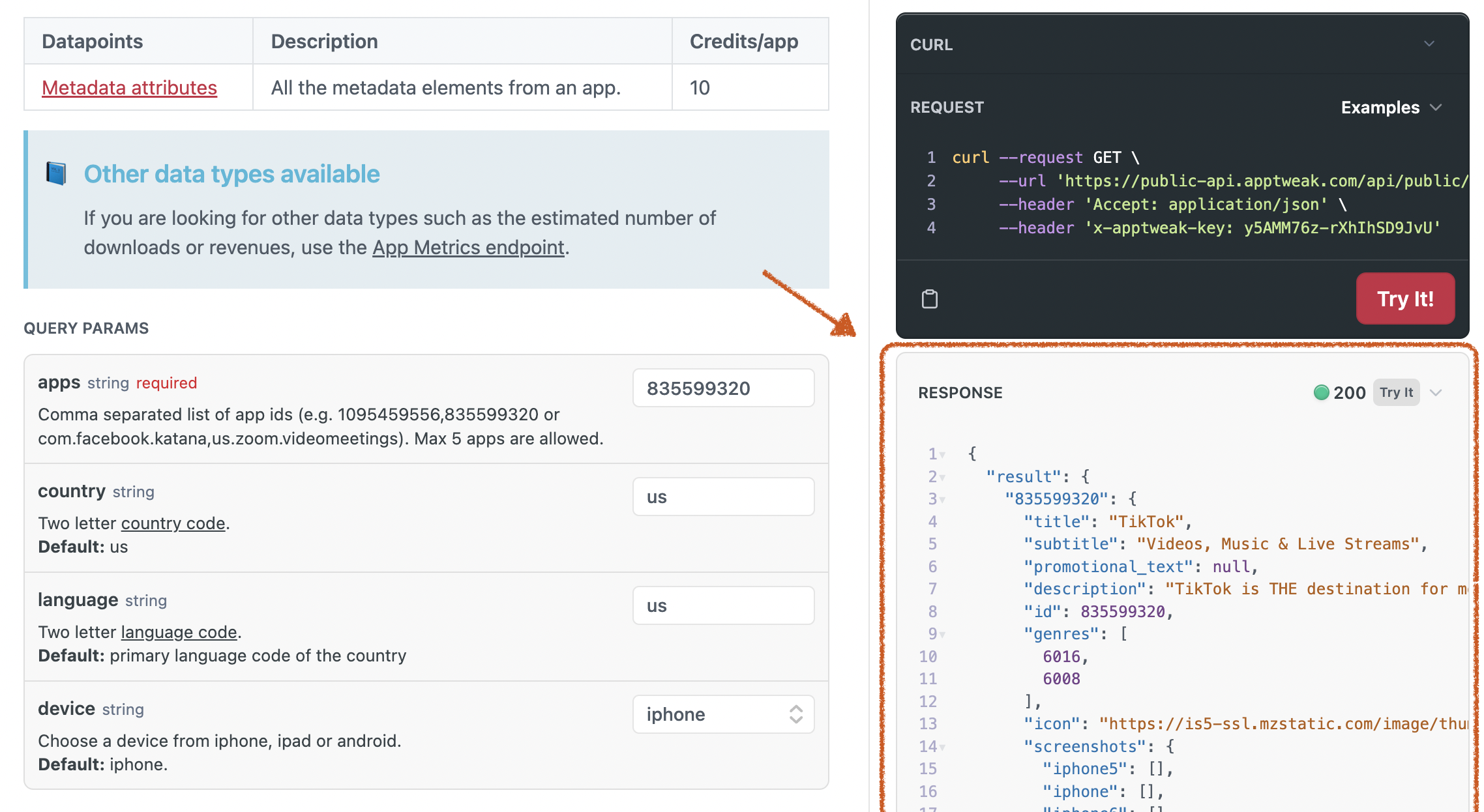Click genre value 6008 in response
Screen dimensions: 1484x812
1061,679
